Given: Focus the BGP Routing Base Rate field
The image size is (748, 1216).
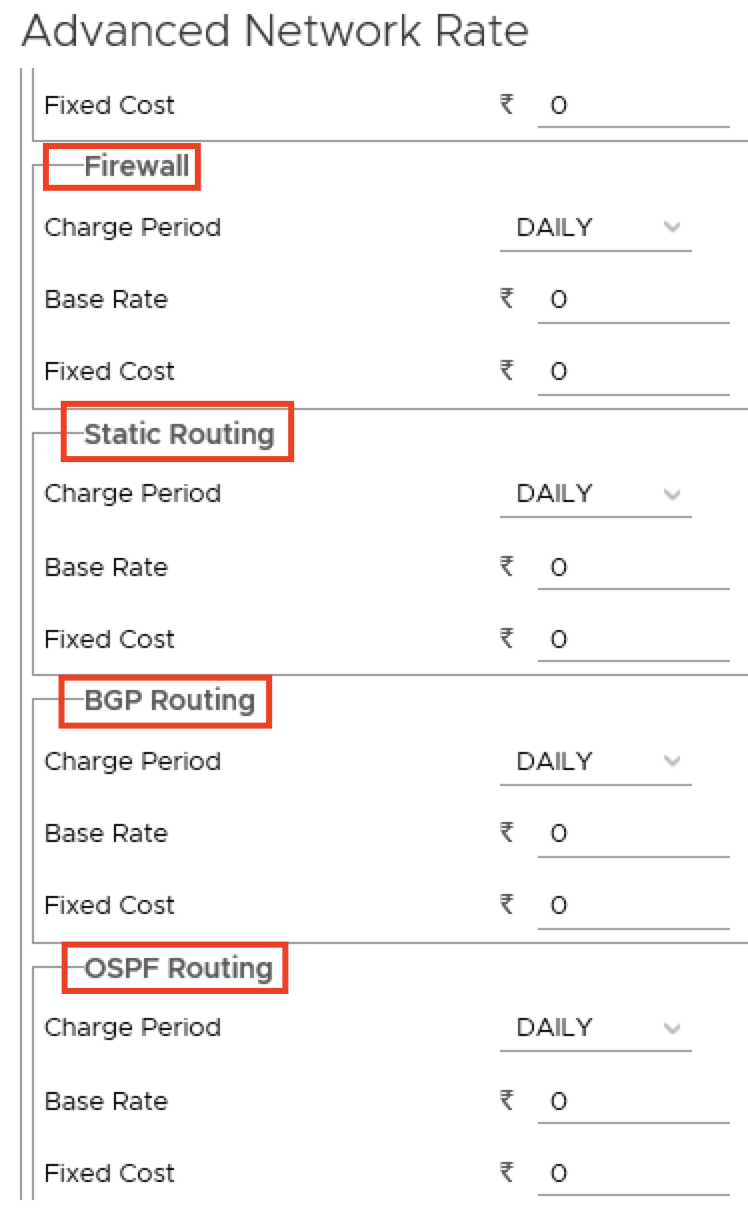Looking at the screenshot, I should click(x=633, y=834).
